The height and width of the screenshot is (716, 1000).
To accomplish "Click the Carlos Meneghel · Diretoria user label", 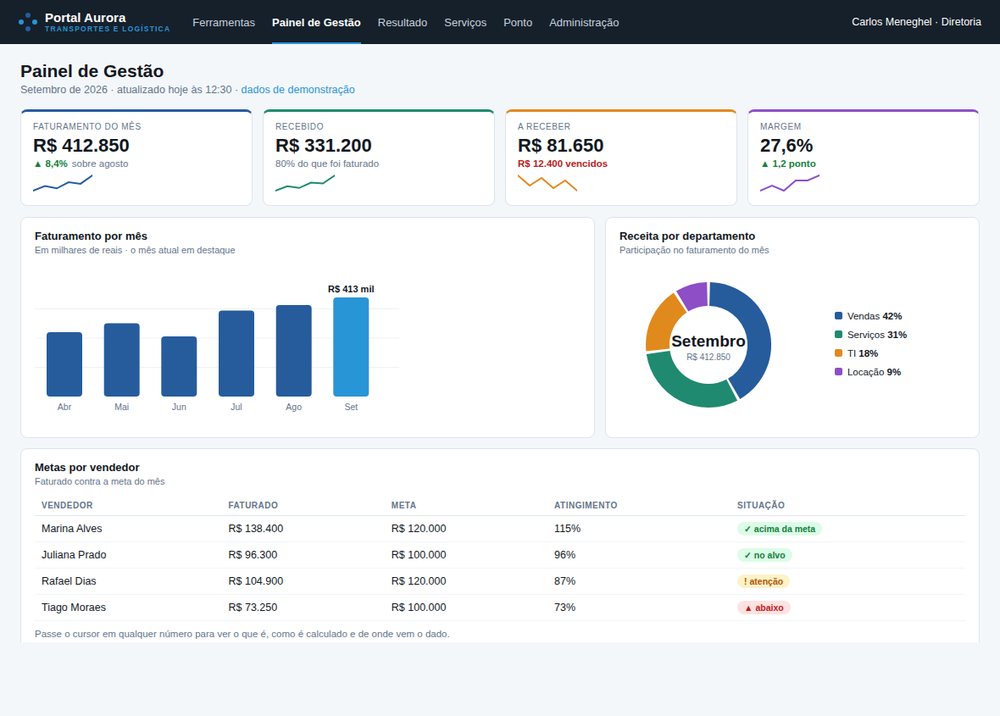I will coord(916,22).
